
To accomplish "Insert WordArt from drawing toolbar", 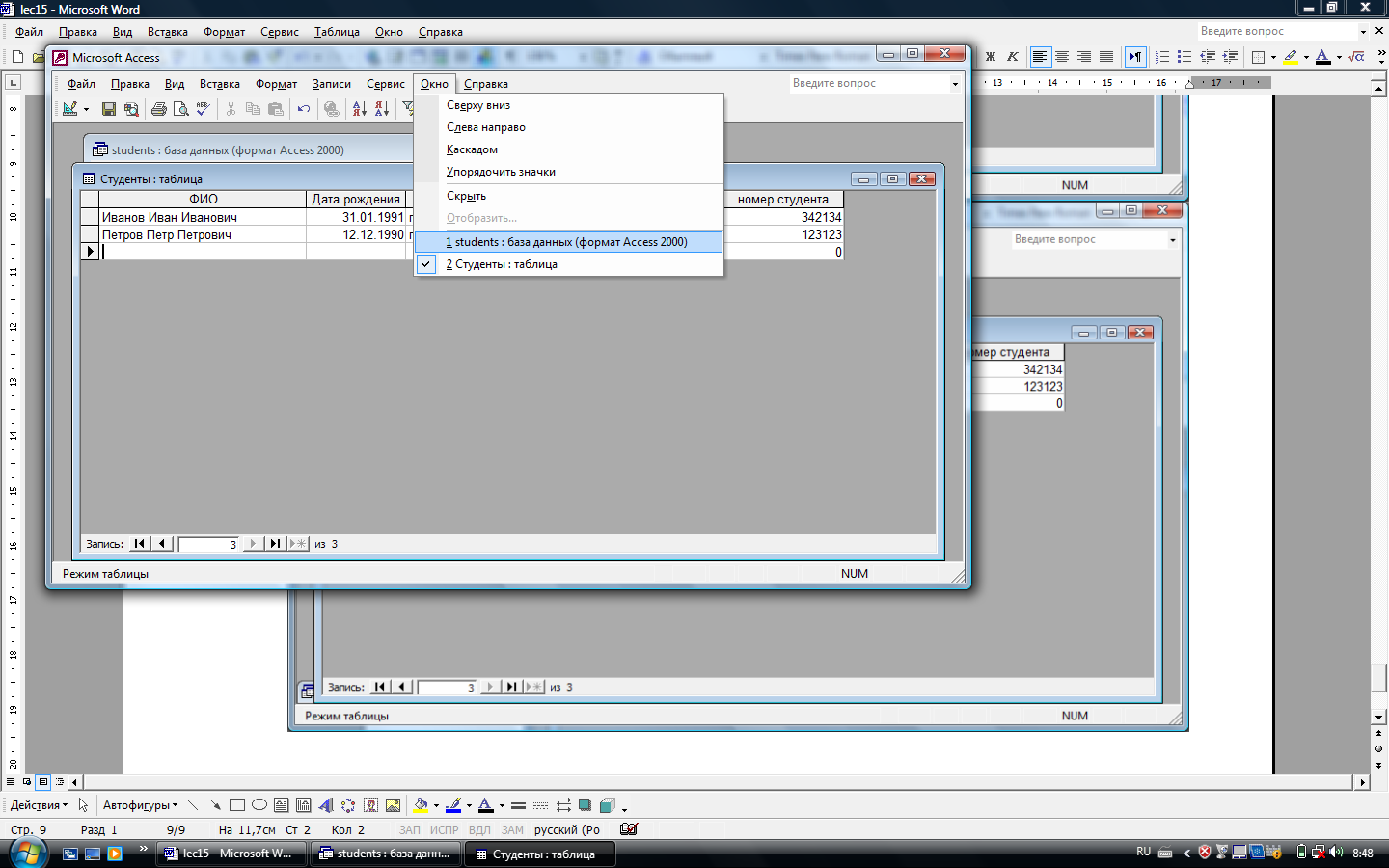I will click(326, 805).
